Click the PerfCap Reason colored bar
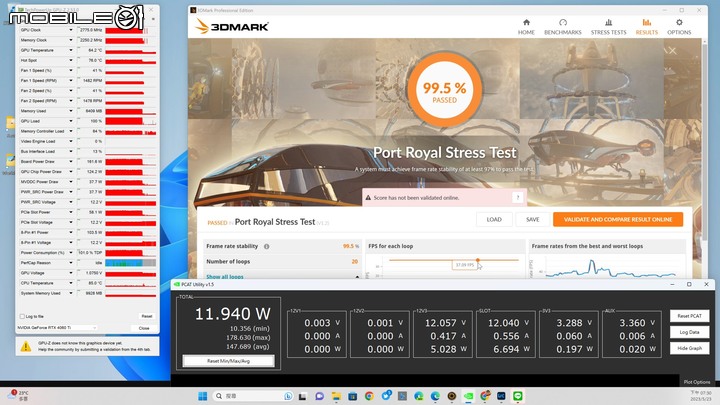Image resolution: width=720 pixels, height=405 pixels. click(x=131, y=263)
